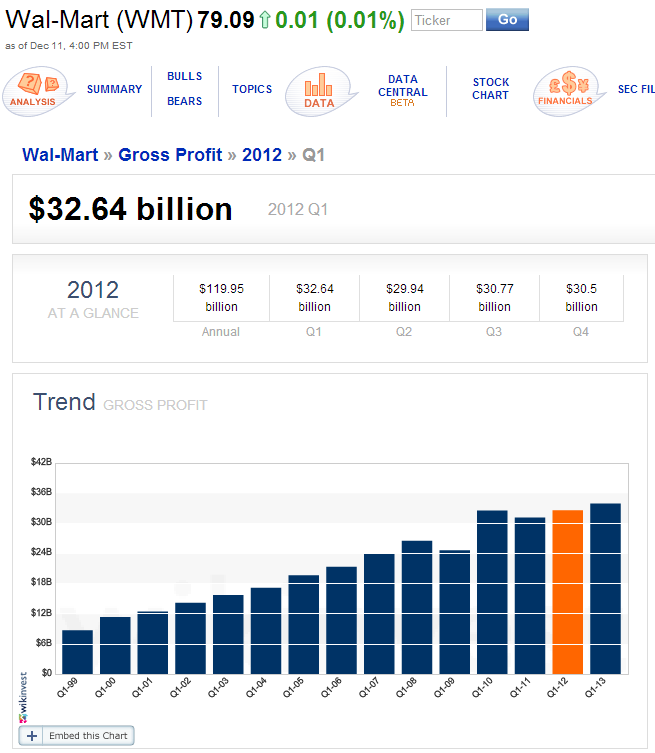Click the wikinvest logo beside the chart
This screenshot has width=655, height=753.
(x=23, y=697)
